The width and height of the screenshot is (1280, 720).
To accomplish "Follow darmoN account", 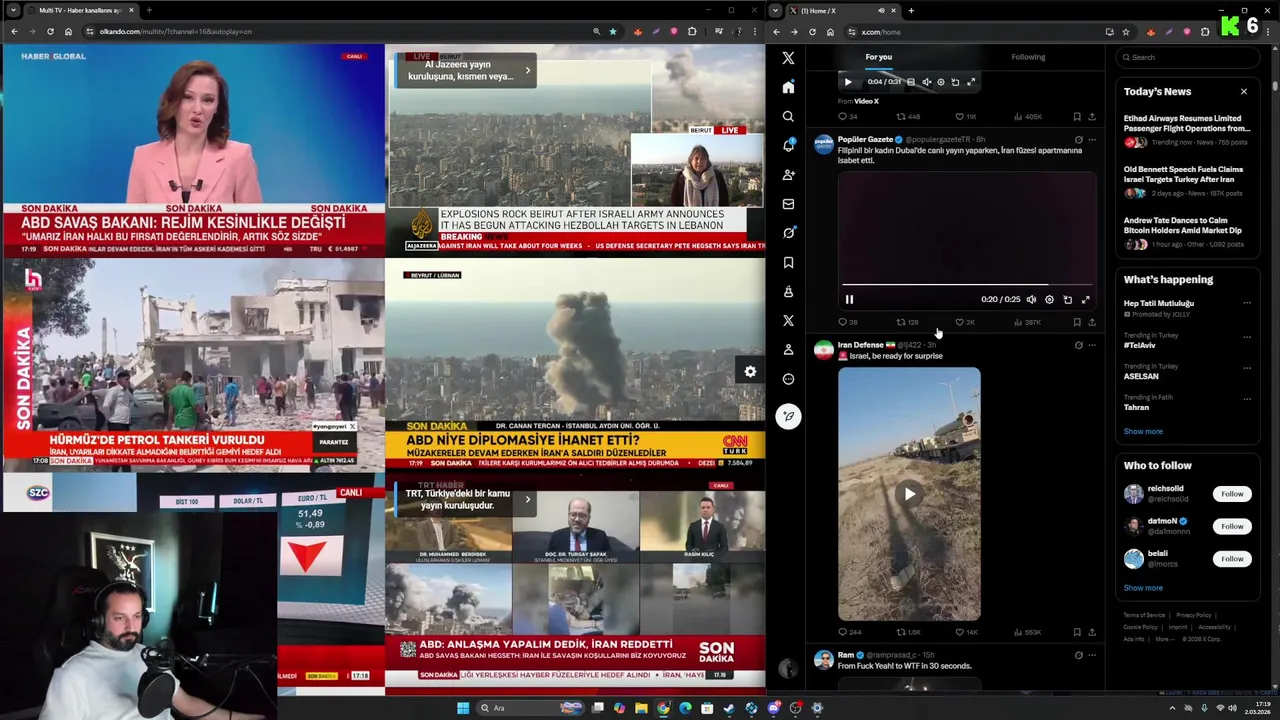I will click(x=1232, y=526).
